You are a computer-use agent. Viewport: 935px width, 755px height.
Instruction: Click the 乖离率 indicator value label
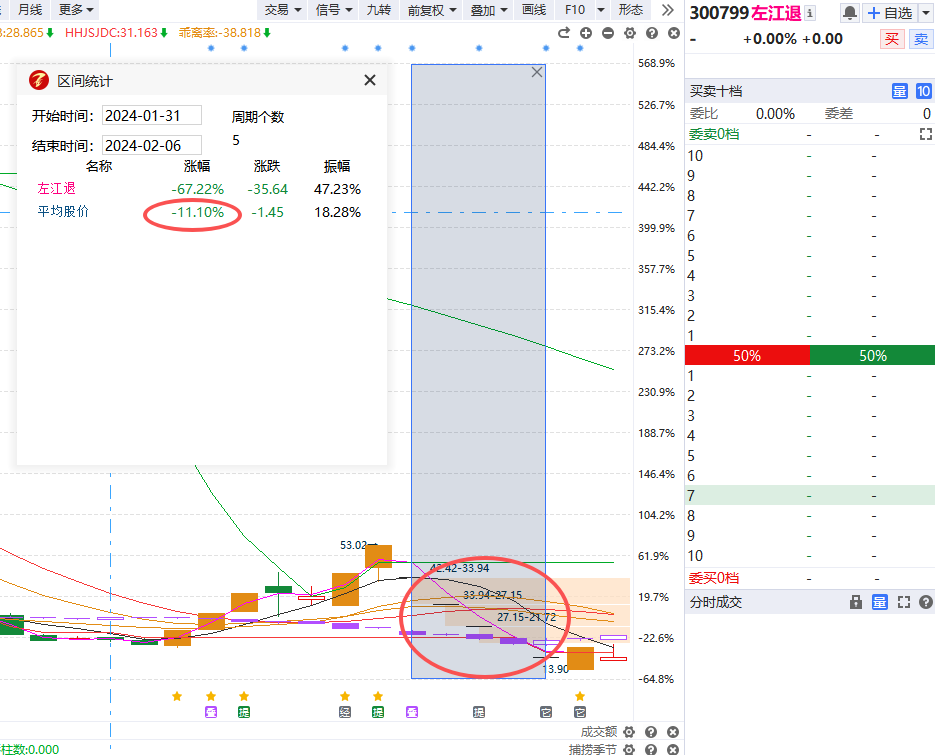click(220, 33)
